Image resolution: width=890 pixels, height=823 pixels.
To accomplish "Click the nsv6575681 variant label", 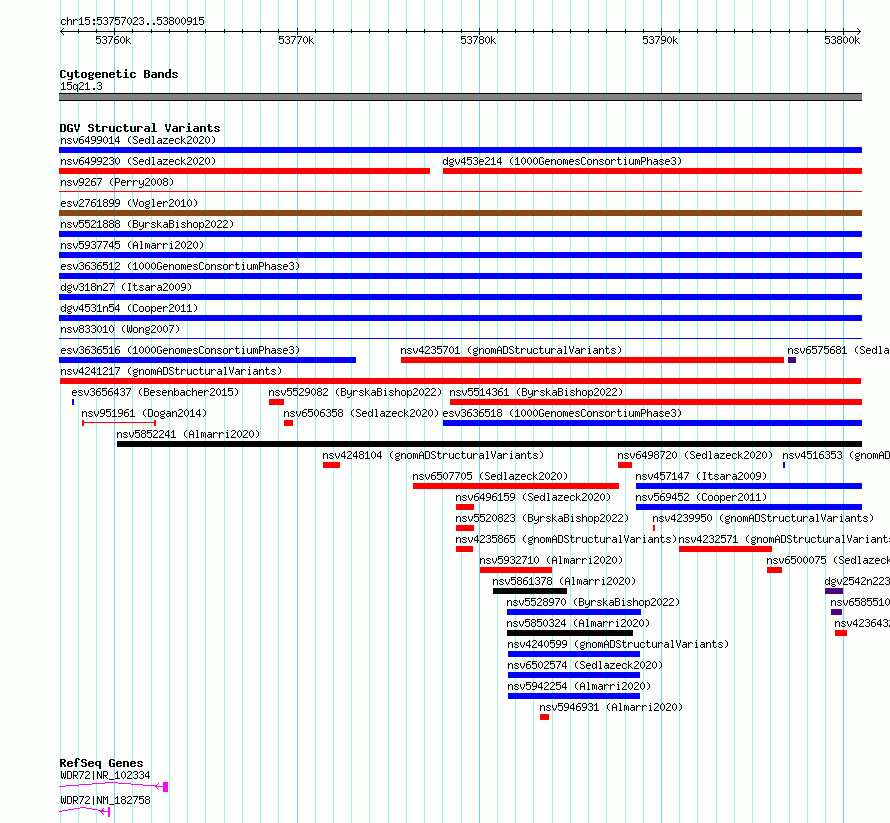I will [838, 350].
